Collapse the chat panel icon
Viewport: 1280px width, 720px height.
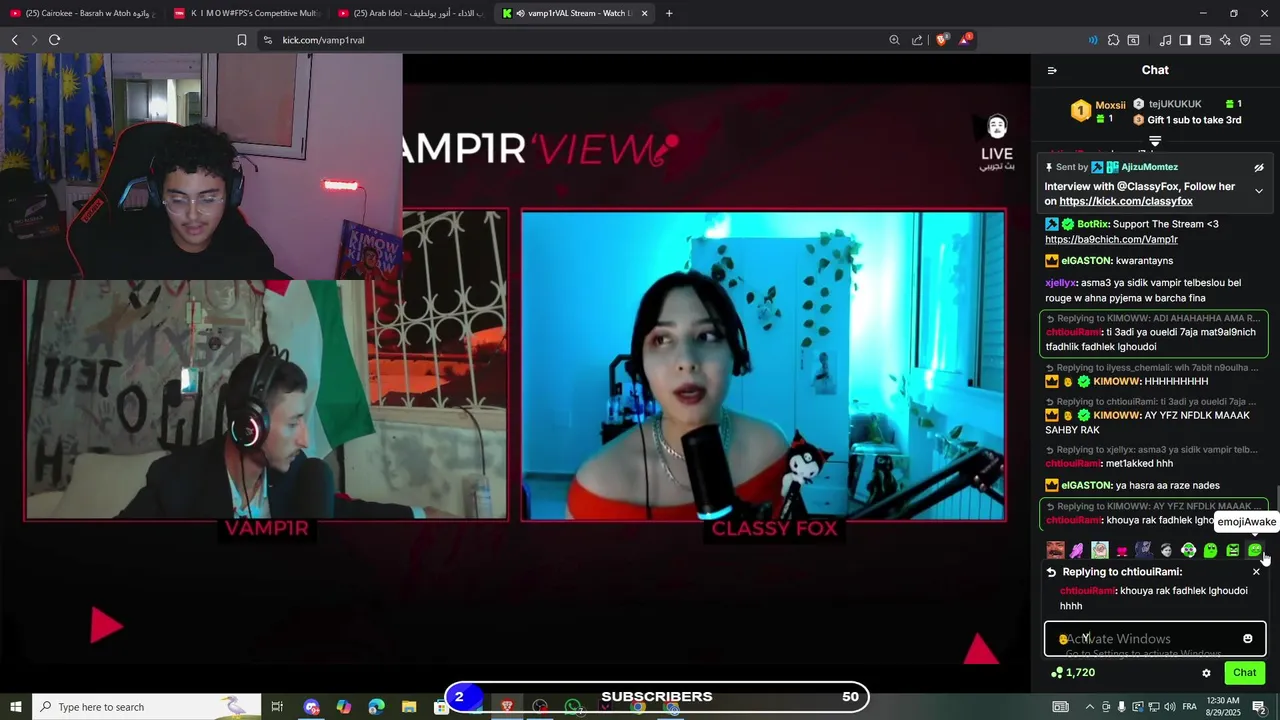coord(1052,70)
